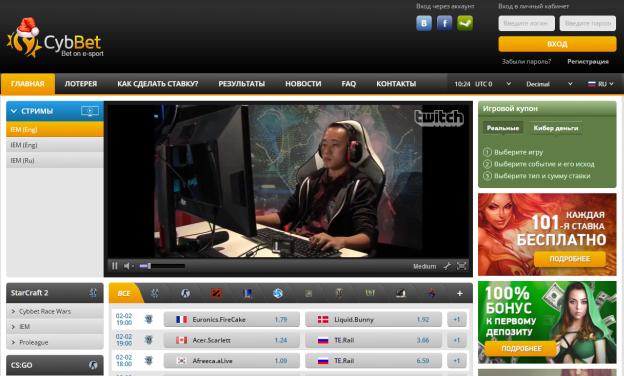Screen dimensions: 624x376
Task: Log in via Steam icon
Action: point(465,23)
